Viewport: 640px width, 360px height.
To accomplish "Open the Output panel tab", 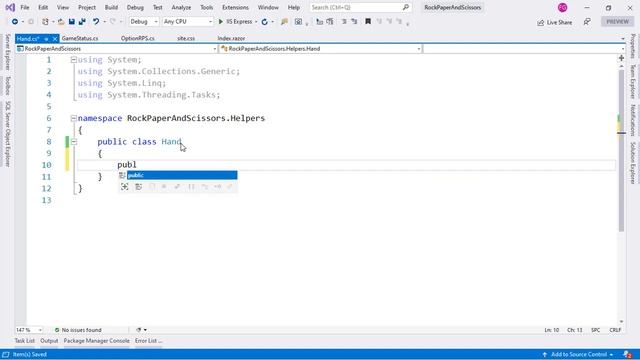I will click(49, 341).
